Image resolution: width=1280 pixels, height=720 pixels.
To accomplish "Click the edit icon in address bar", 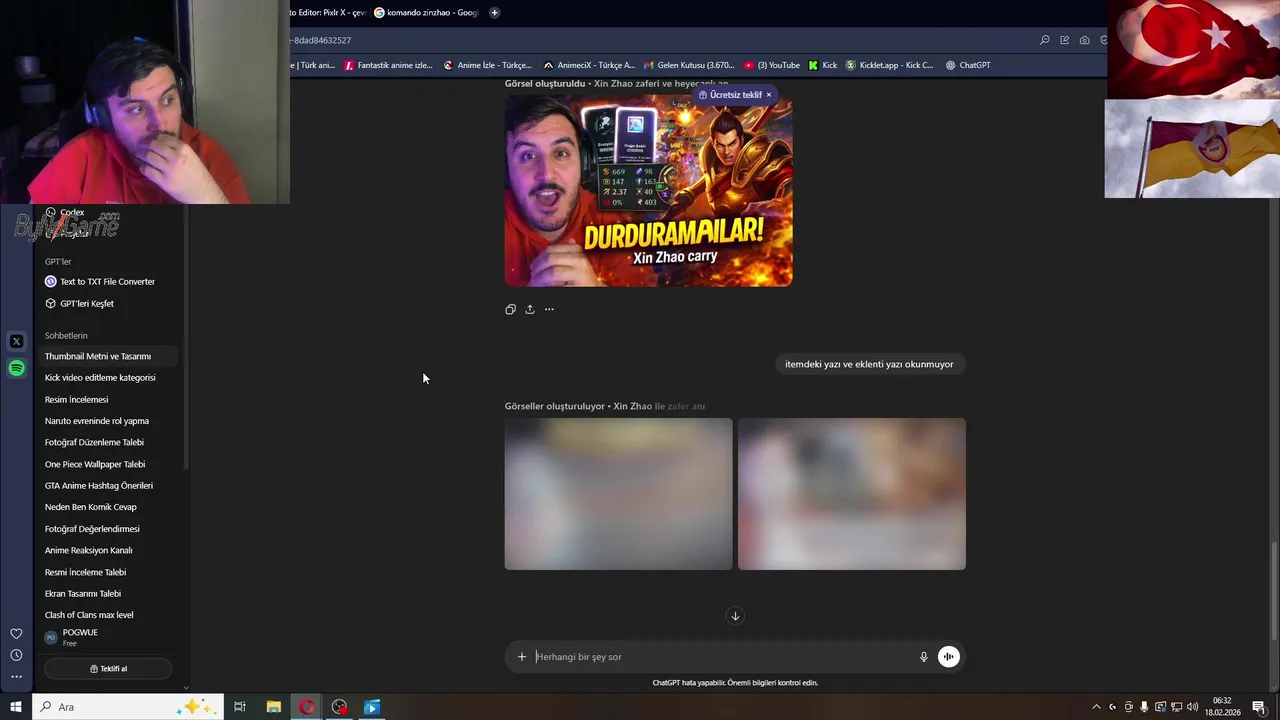I will (x=1065, y=40).
